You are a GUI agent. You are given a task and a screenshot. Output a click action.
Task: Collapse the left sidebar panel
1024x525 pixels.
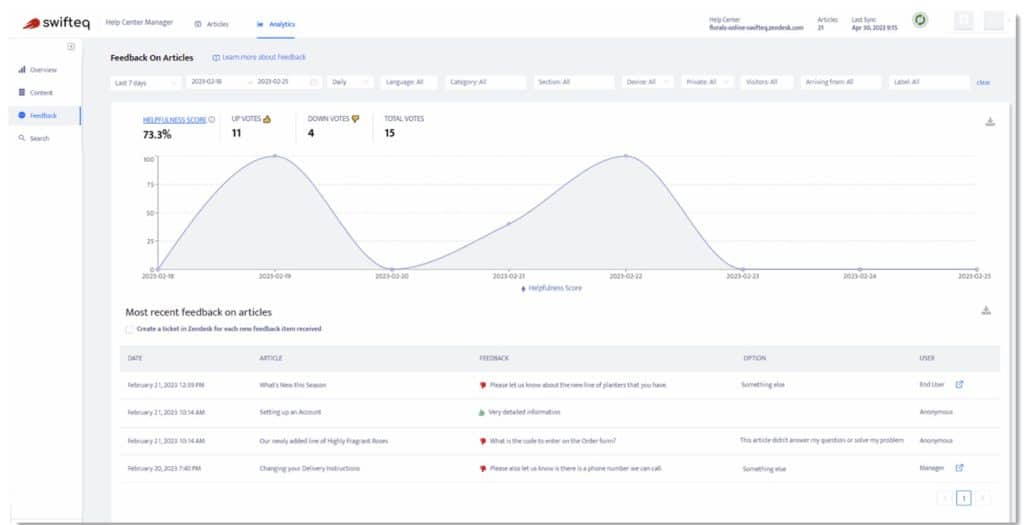point(71,46)
